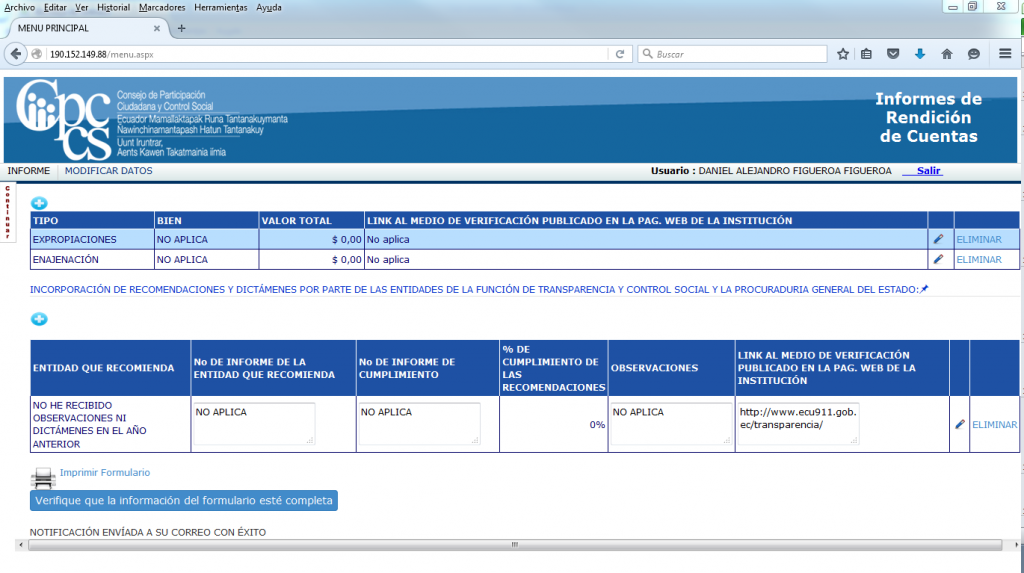Click ELIMINAR link in EXPROPIACIONES row

(978, 240)
